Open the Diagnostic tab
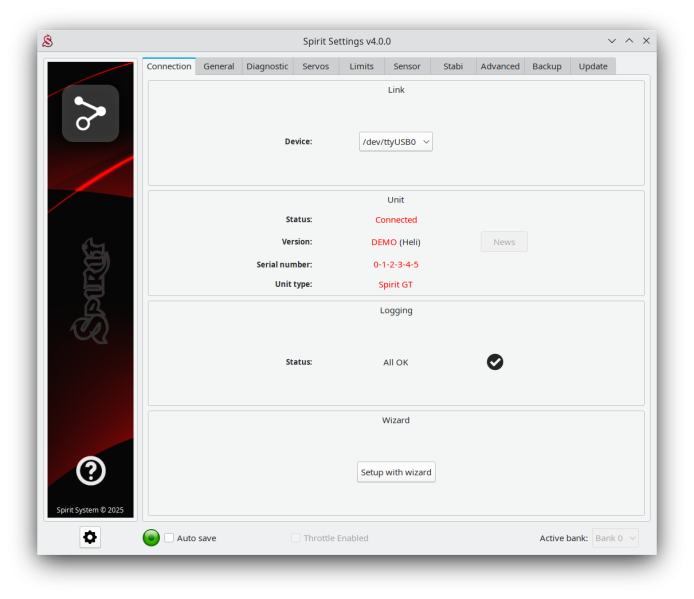694x599 pixels. point(267,66)
